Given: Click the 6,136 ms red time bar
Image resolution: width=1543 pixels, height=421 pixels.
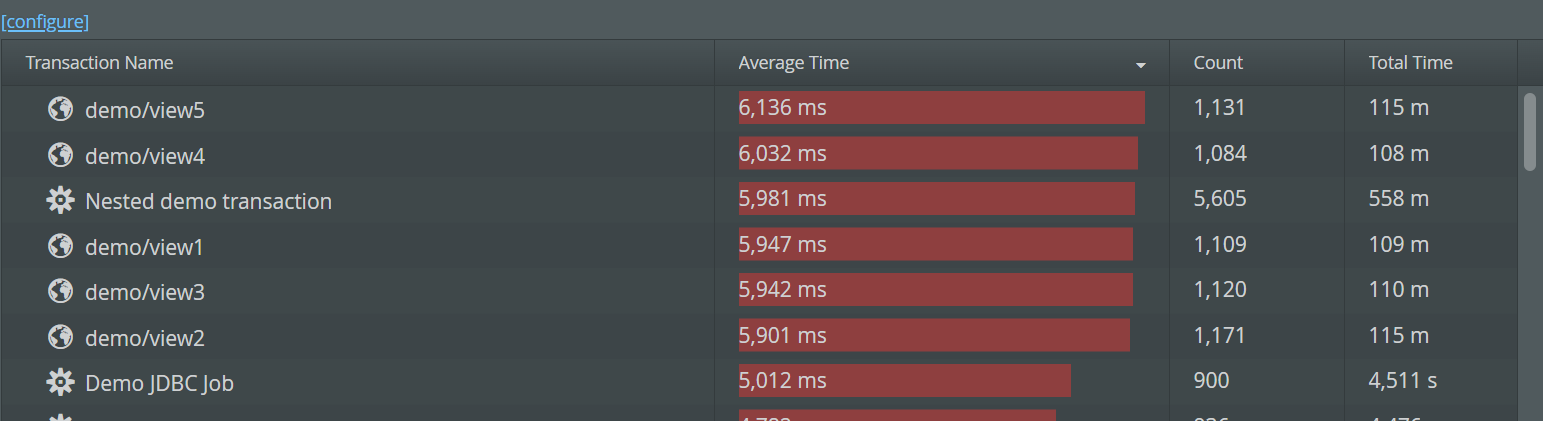Looking at the screenshot, I should tap(941, 108).
